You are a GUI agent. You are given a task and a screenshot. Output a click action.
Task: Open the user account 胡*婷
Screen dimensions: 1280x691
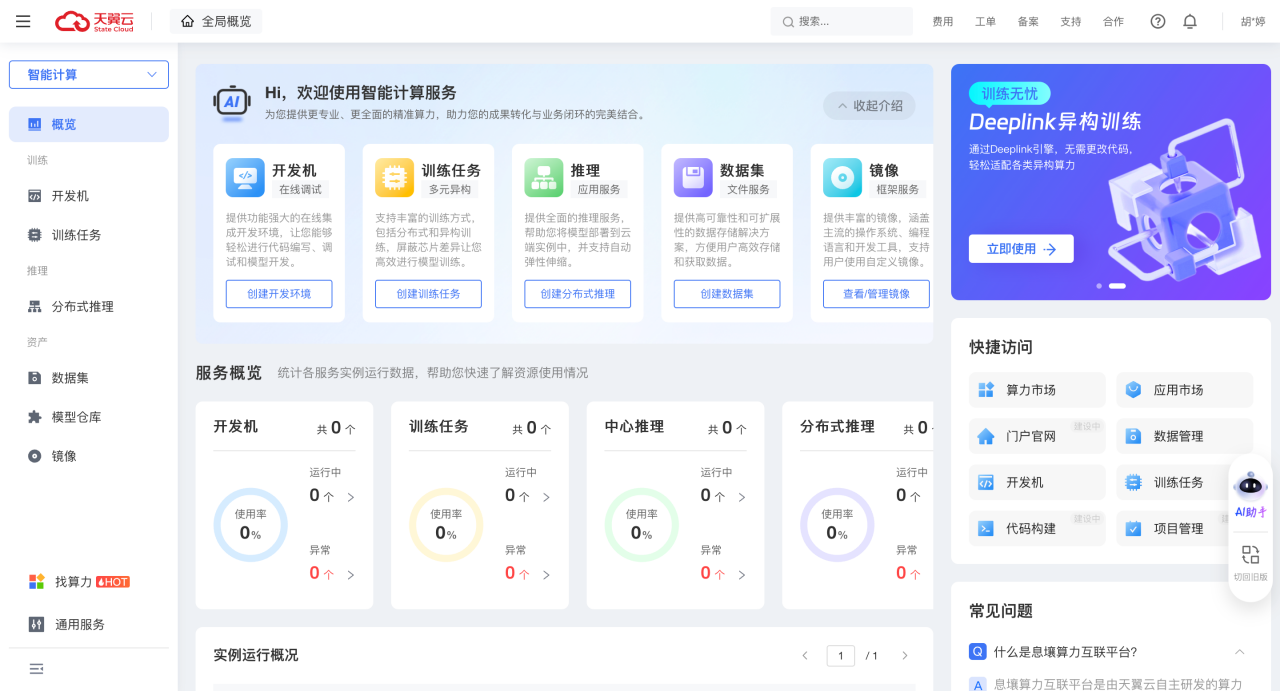(x=1253, y=22)
